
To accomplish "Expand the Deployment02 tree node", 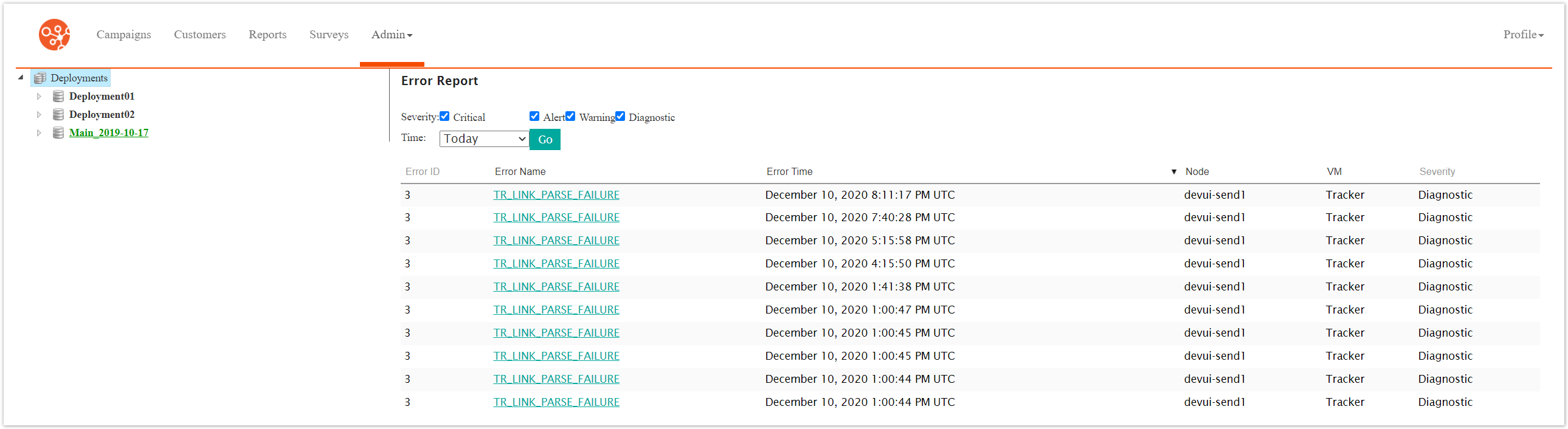I will pyautogui.click(x=39, y=114).
